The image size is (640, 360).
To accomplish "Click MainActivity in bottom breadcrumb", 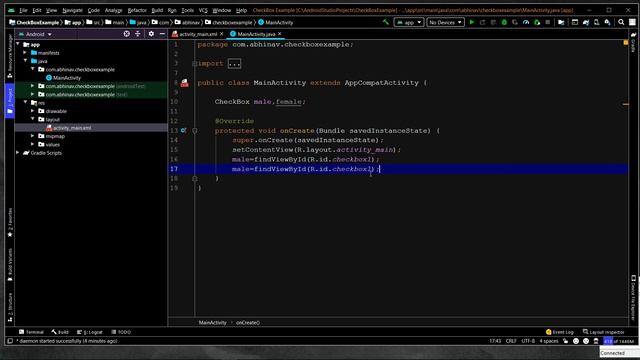I will click(x=212, y=322).
